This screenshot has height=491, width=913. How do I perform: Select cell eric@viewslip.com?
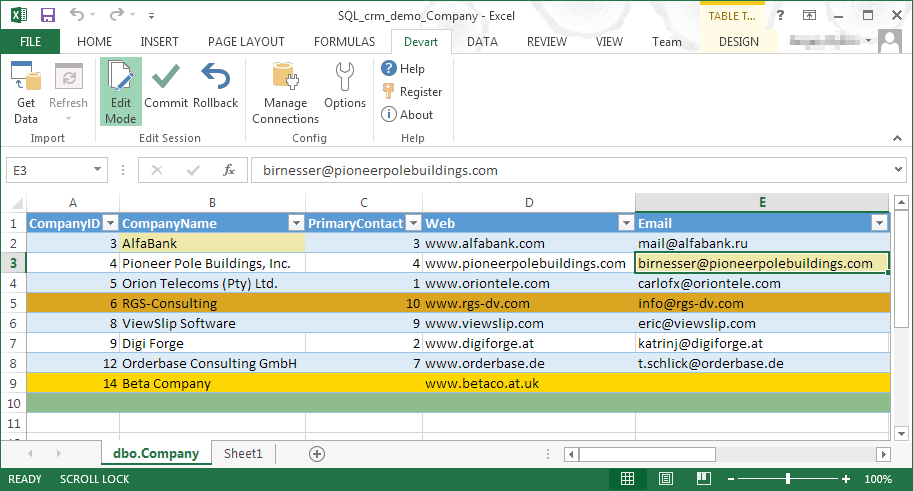(x=762, y=323)
